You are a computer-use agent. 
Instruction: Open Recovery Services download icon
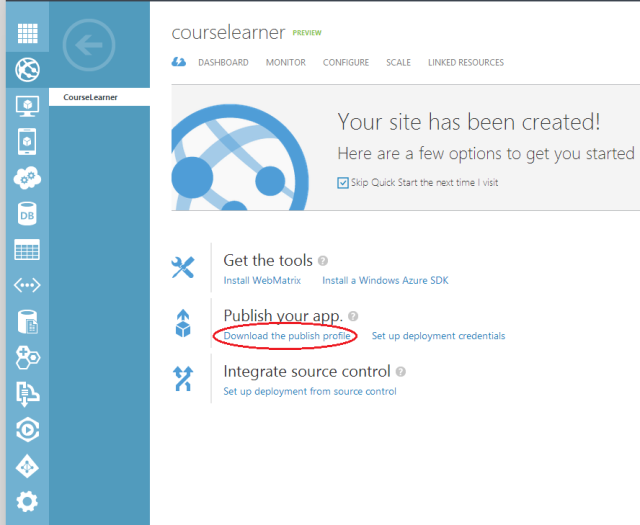(27, 394)
